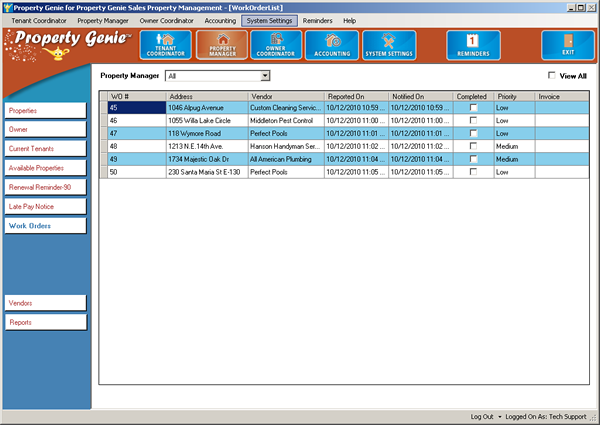
Task: Check Completed for work order 46
Action: click(x=473, y=120)
